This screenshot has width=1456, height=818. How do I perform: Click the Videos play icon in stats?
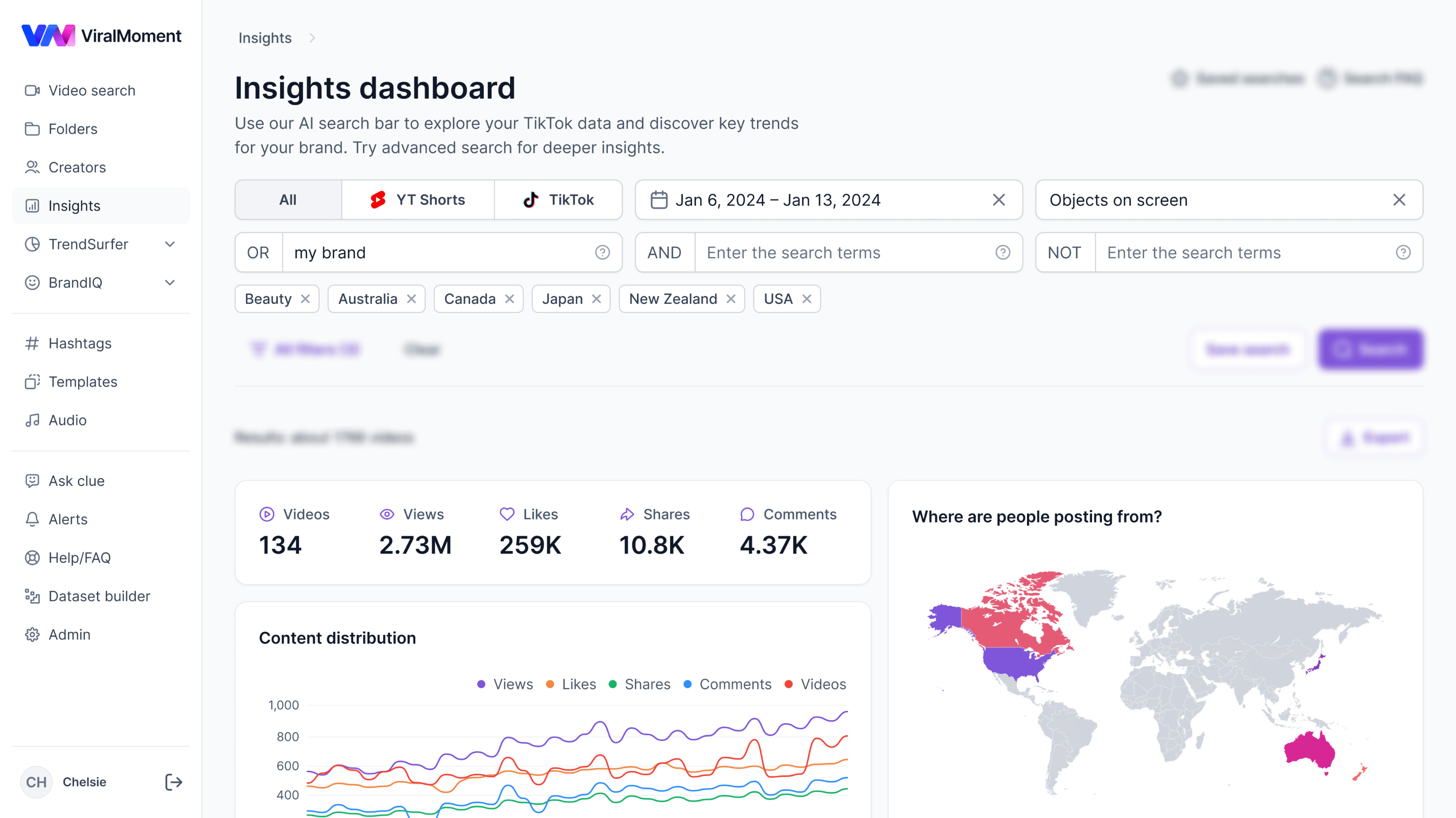click(x=267, y=514)
